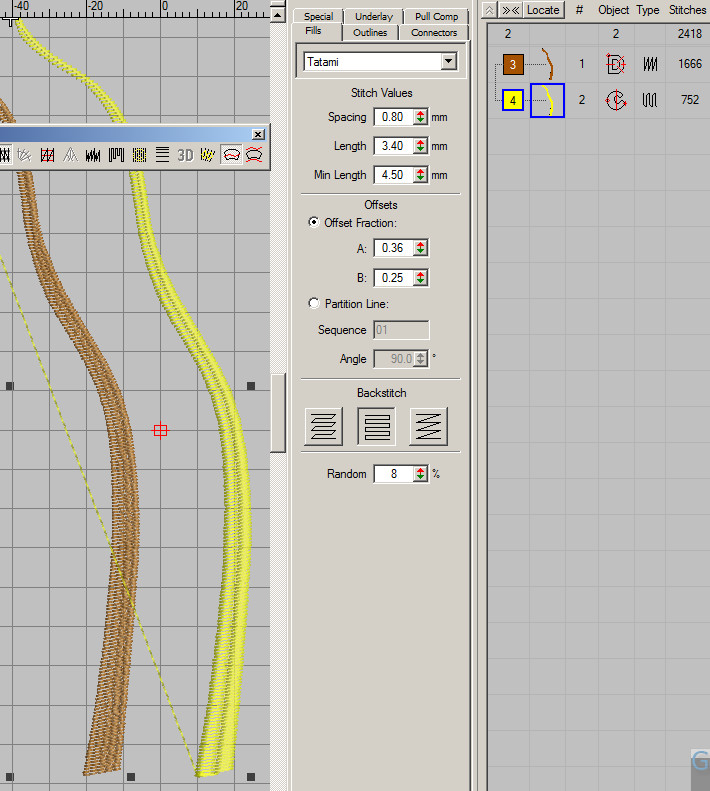
Task: Select the Offset Fraction radio button
Action: click(315, 223)
